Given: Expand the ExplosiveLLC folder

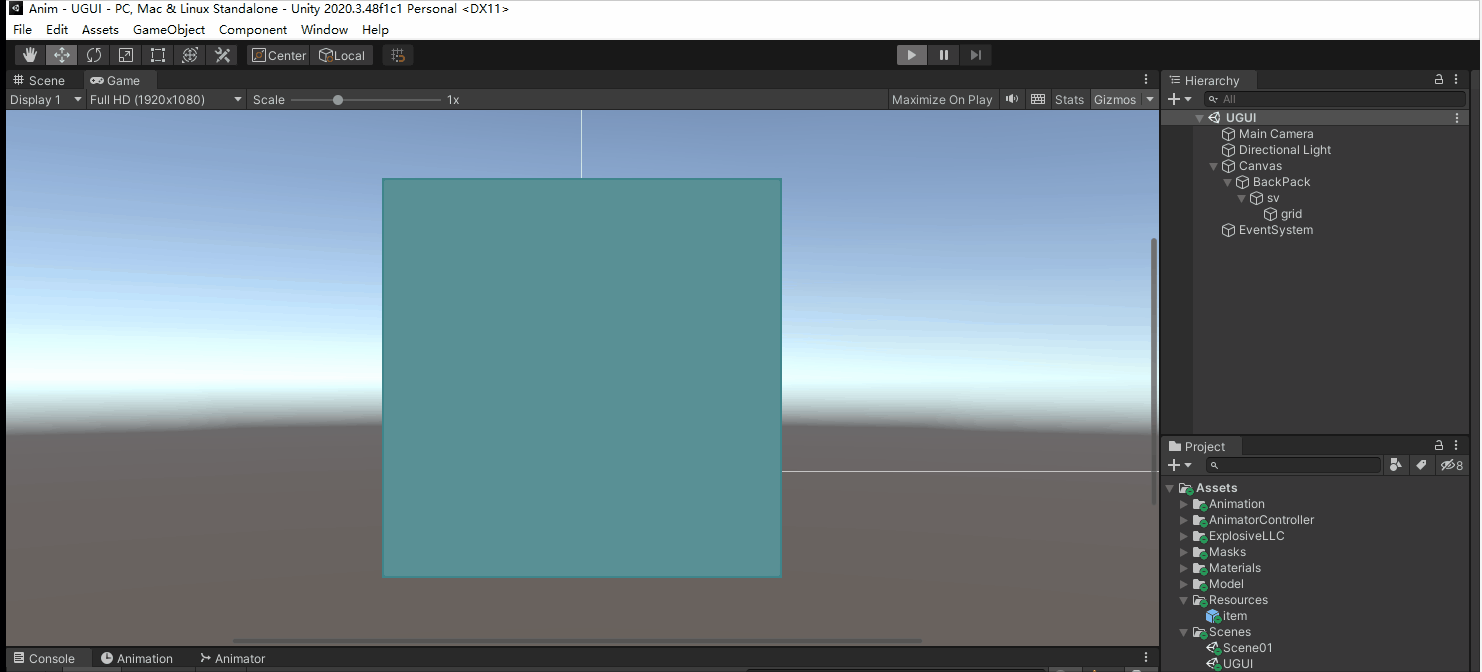Looking at the screenshot, I should coord(1185,536).
